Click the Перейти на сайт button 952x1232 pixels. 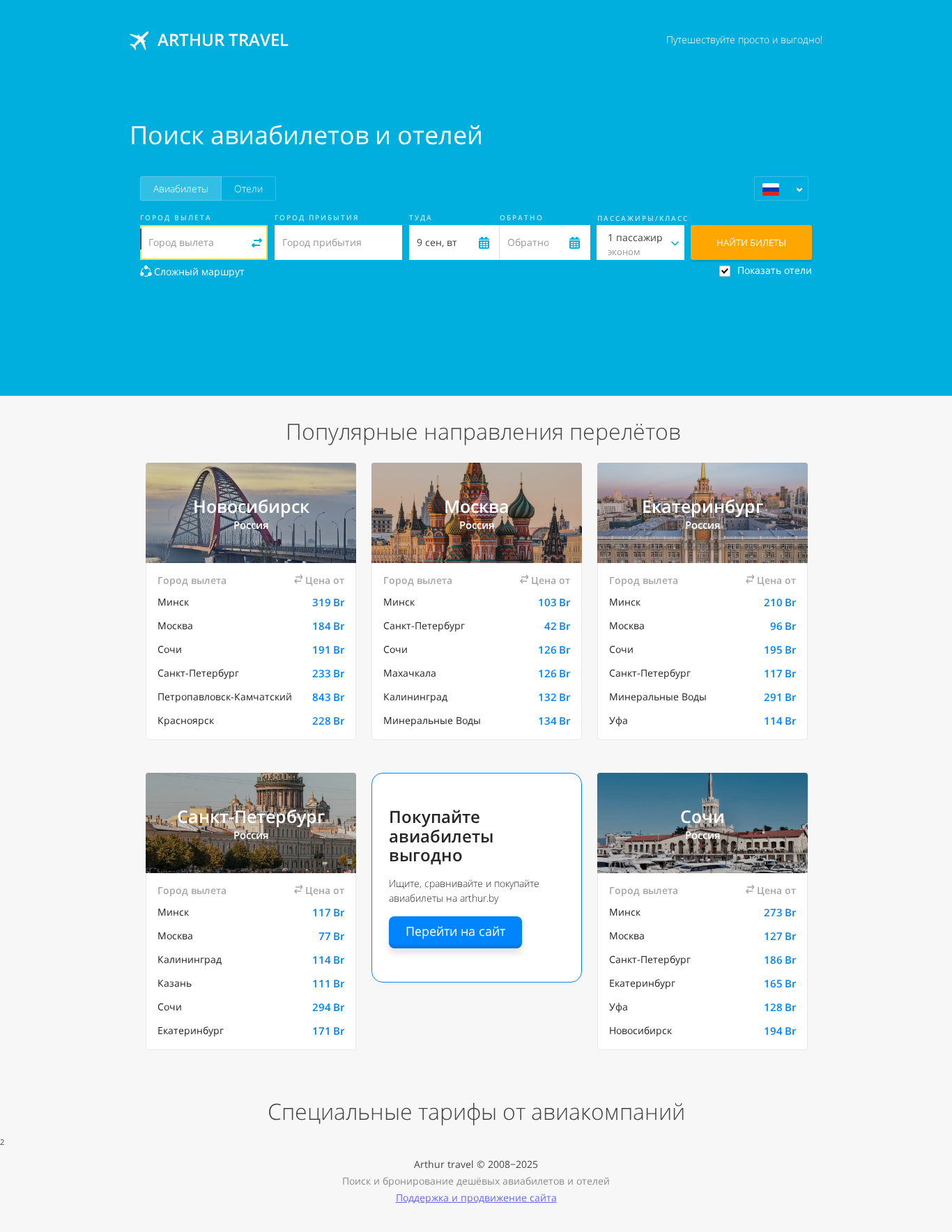[x=455, y=932]
